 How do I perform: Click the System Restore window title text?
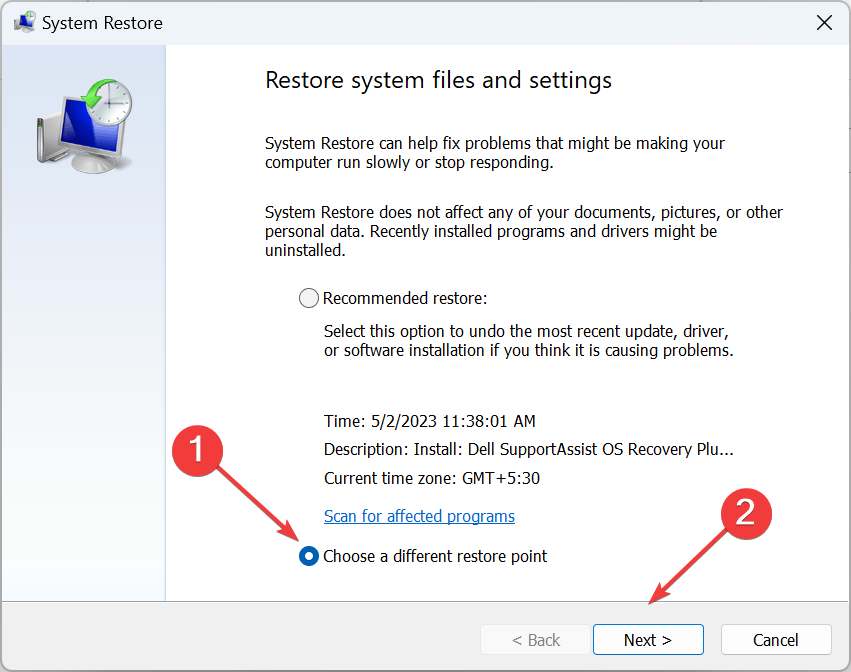pyautogui.click(x=102, y=23)
